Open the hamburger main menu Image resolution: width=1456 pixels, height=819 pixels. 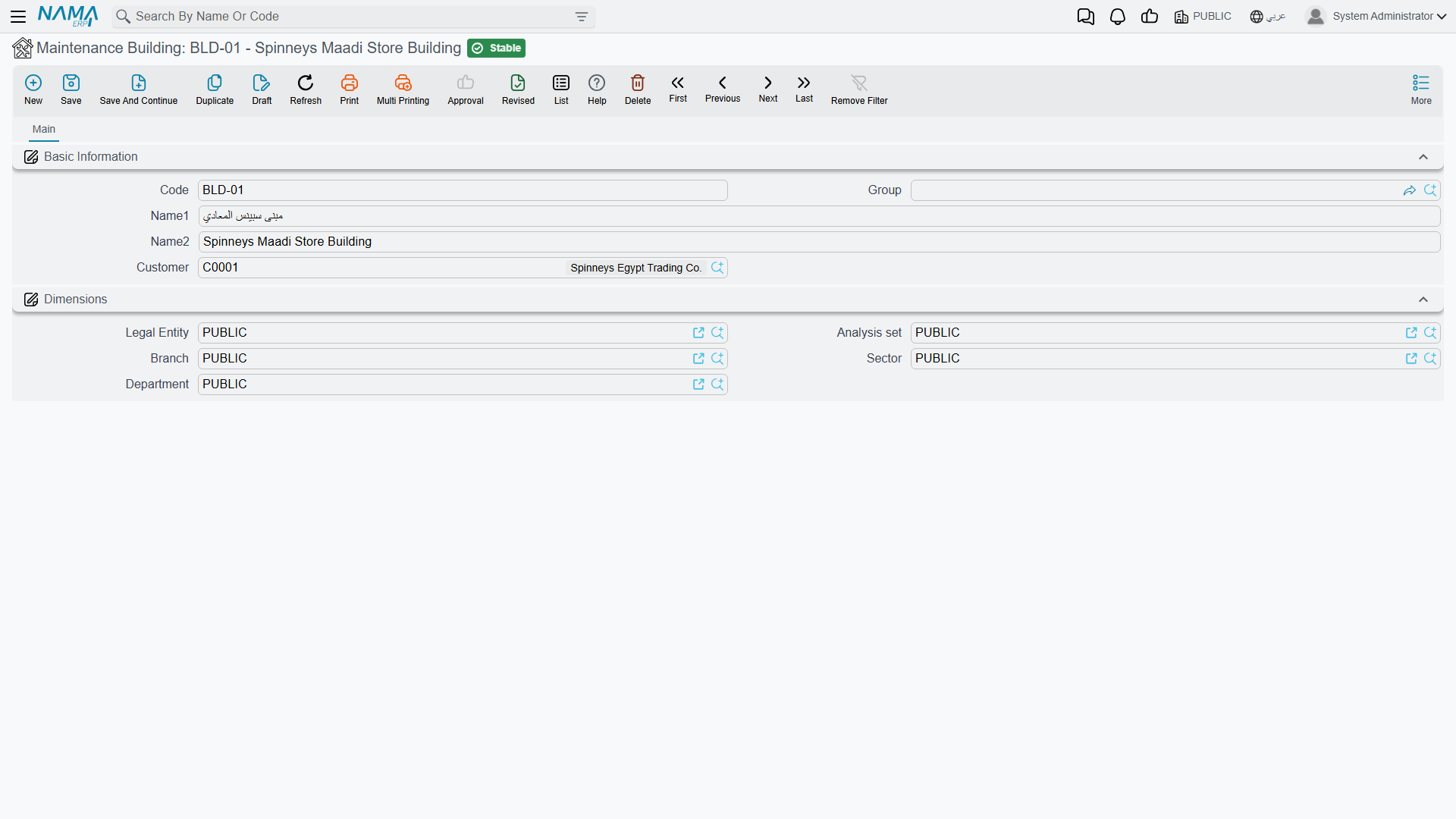coord(18,17)
